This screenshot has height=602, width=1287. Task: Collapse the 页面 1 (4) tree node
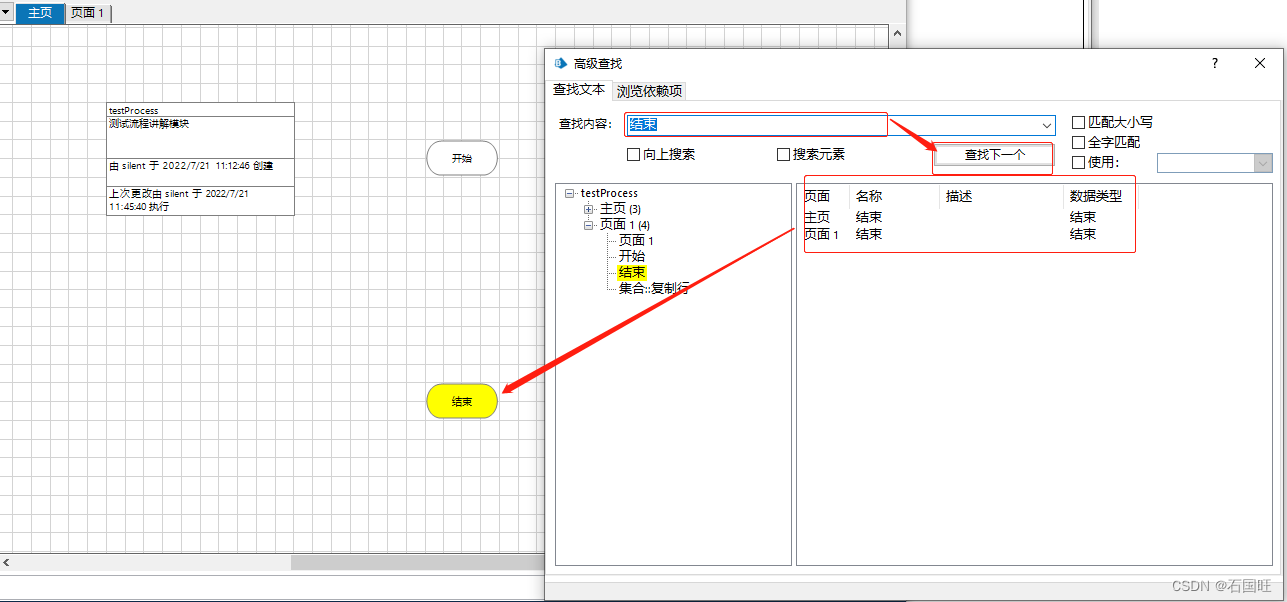(589, 224)
